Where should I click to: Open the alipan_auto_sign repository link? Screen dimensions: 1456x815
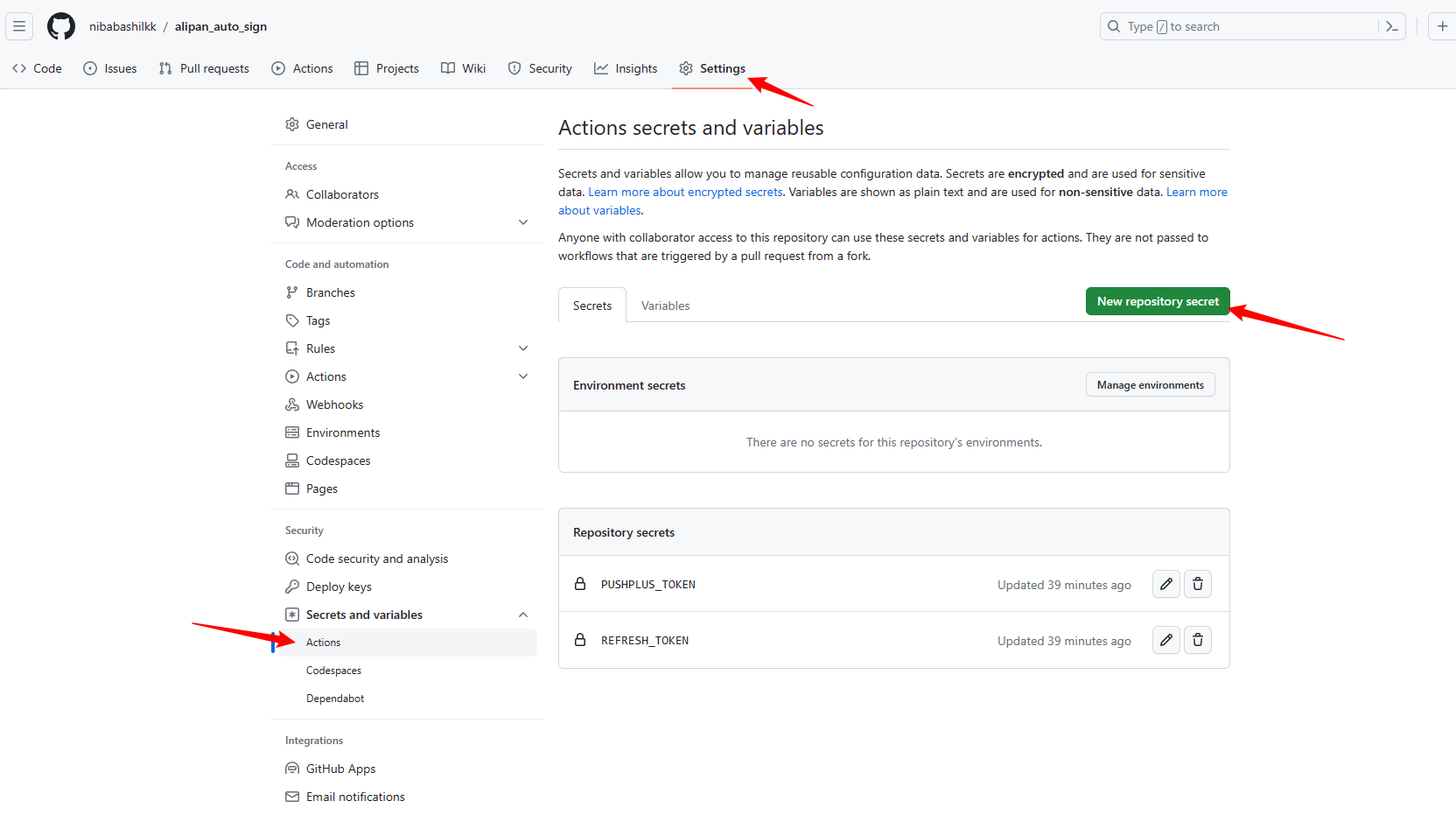[221, 26]
